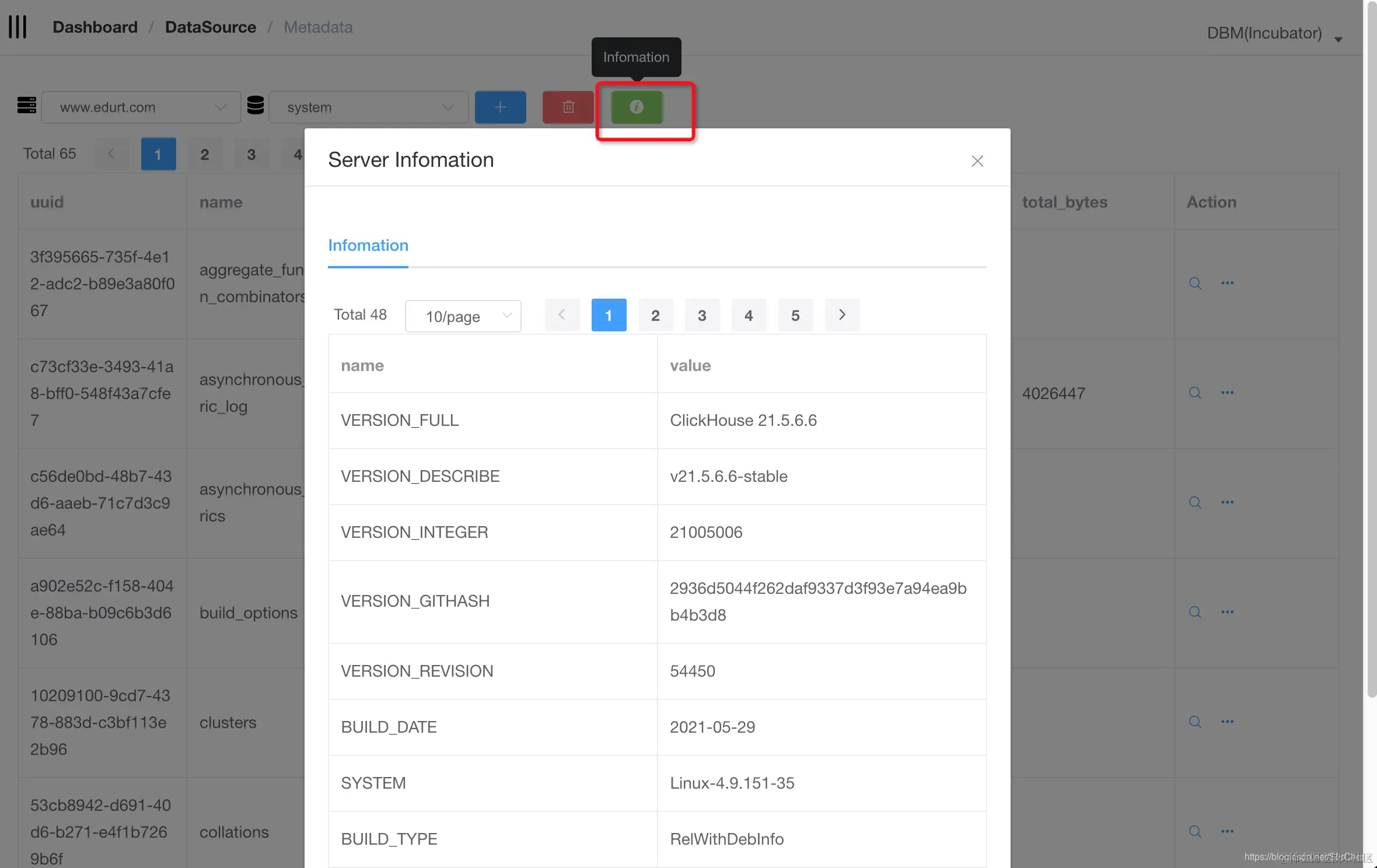Click search icon in build_options row
This screenshot has height=868, width=1377.
coord(1194,612)
